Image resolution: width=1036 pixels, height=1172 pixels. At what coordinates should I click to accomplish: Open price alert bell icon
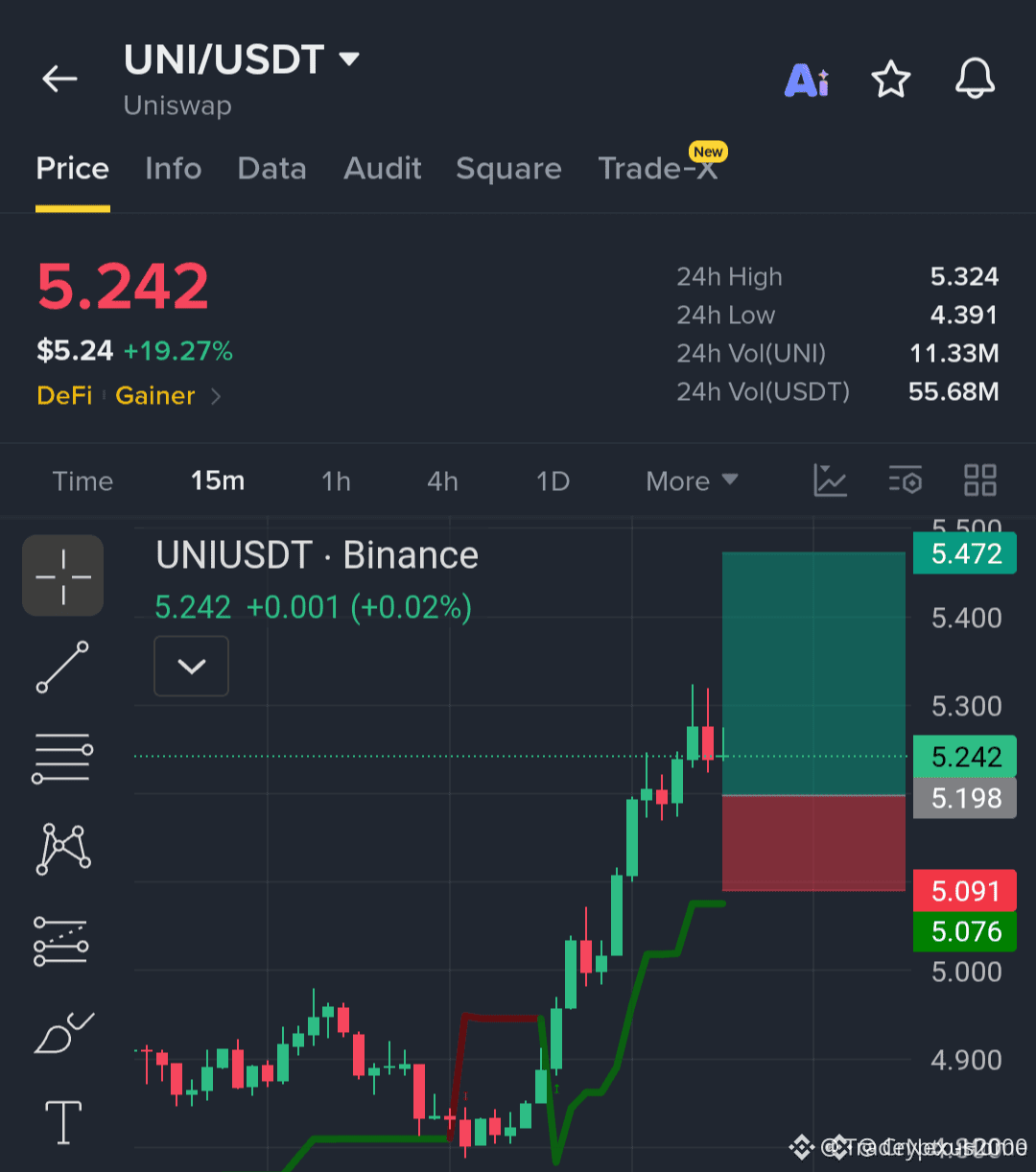[x=976, y=79]
